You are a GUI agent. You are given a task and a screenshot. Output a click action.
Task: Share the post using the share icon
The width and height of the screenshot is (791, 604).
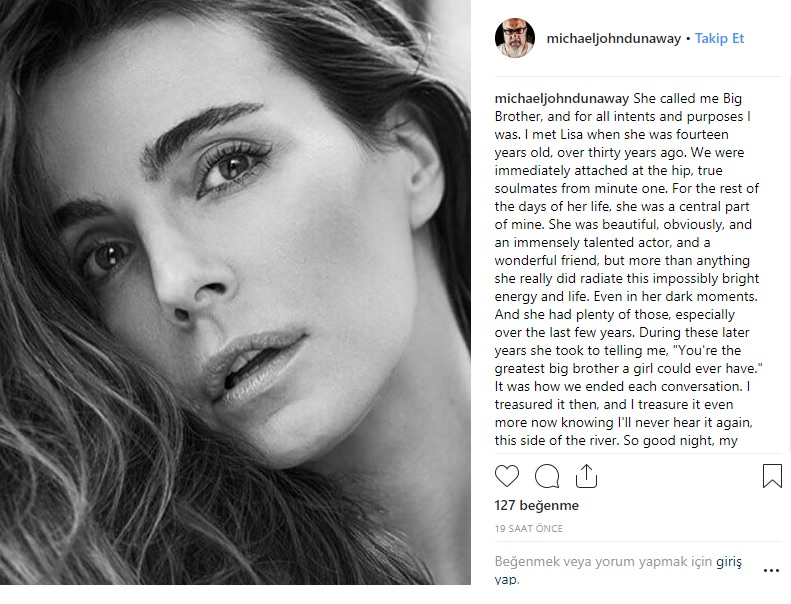pos(586,476)
